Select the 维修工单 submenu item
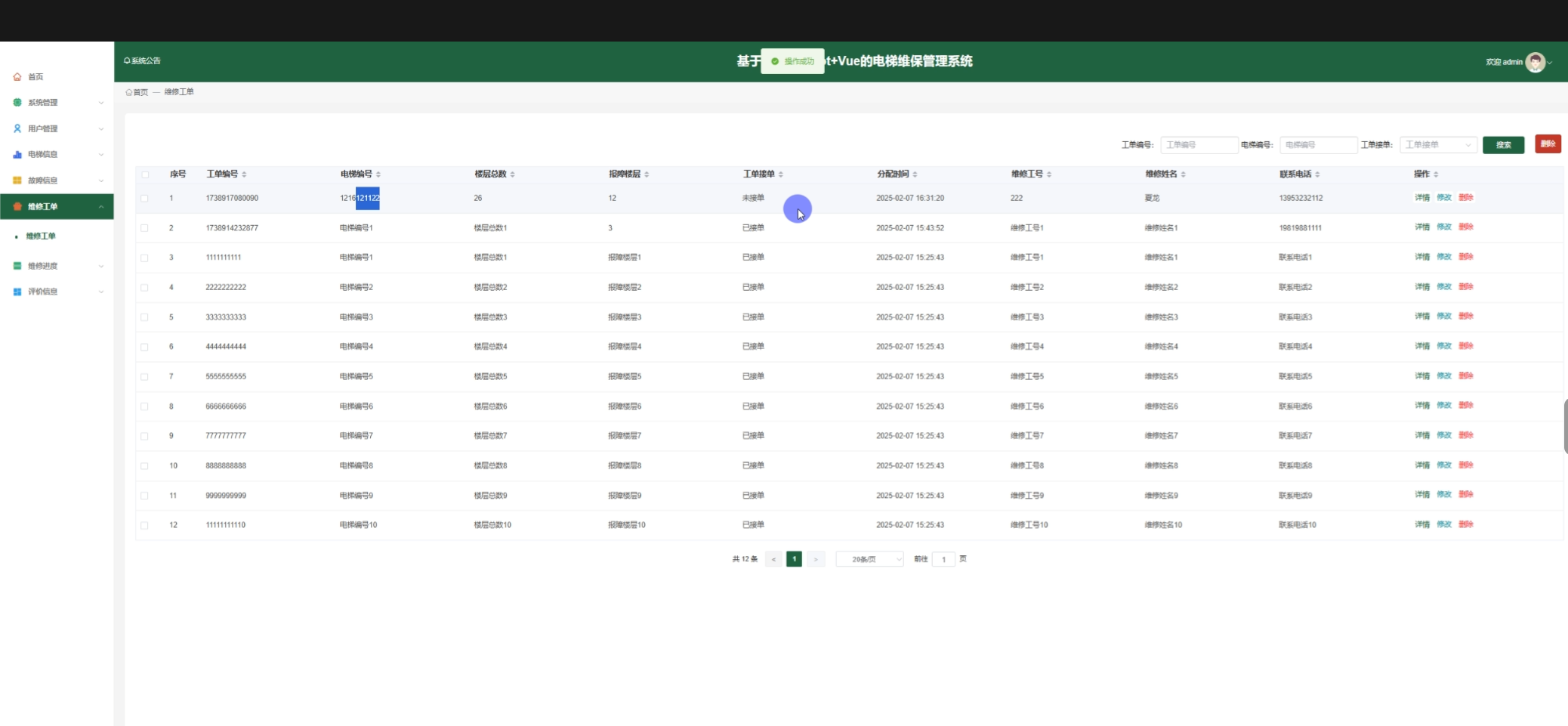Screen dimensions: 1568x726 (41, 236)
